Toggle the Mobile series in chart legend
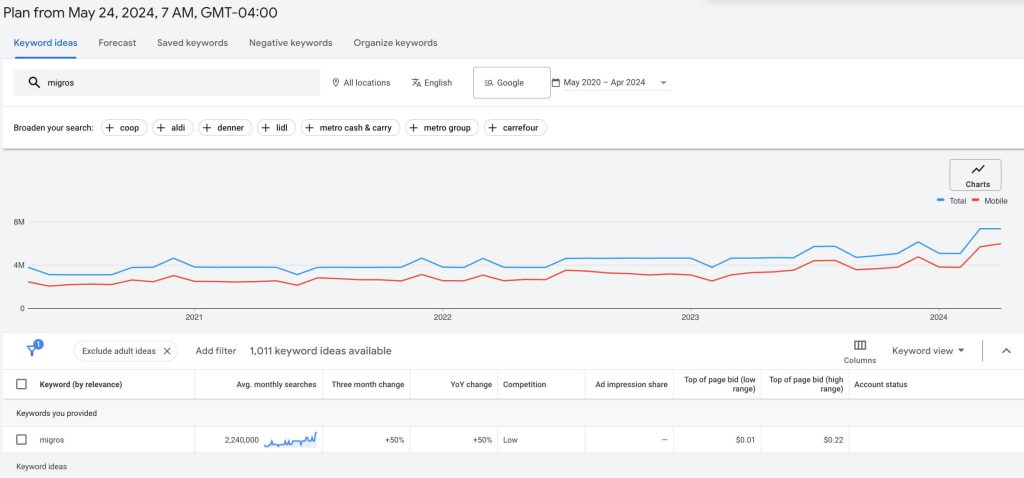1024x478 pixels. tap(990, 201)
